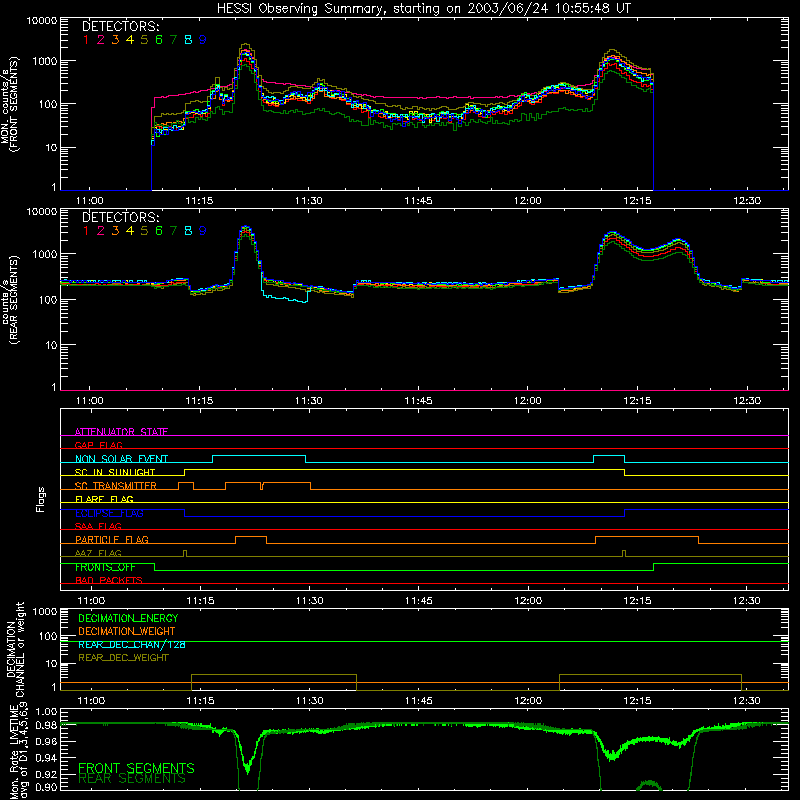Select detector 2 in front segments legend
Screen dimensions: 800x800
coord(101,39)
